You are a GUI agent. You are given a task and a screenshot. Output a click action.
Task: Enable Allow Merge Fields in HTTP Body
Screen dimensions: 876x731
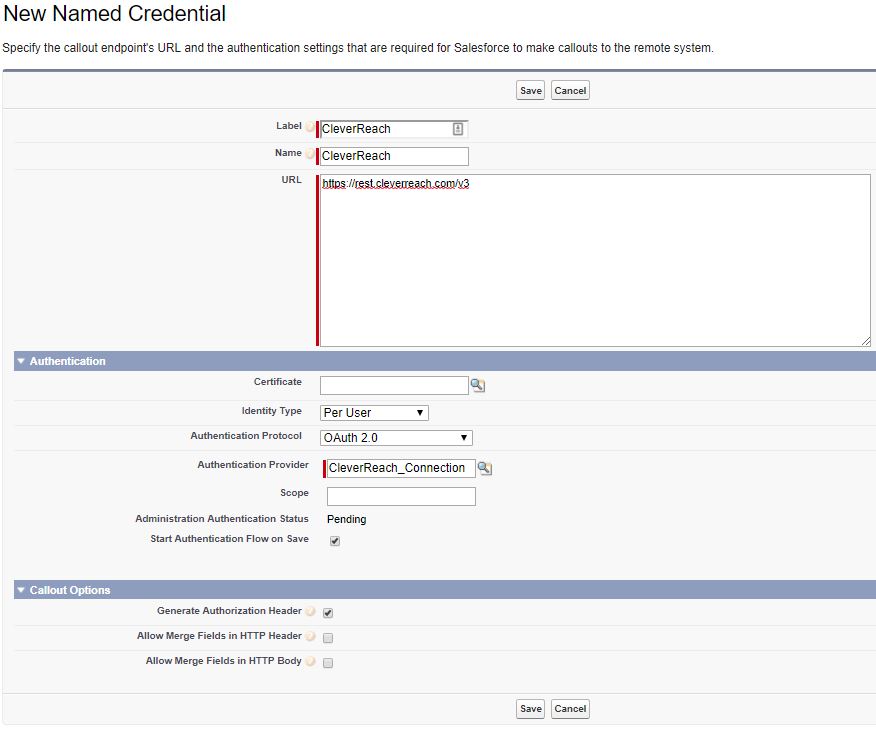click(x=328, y=663)
